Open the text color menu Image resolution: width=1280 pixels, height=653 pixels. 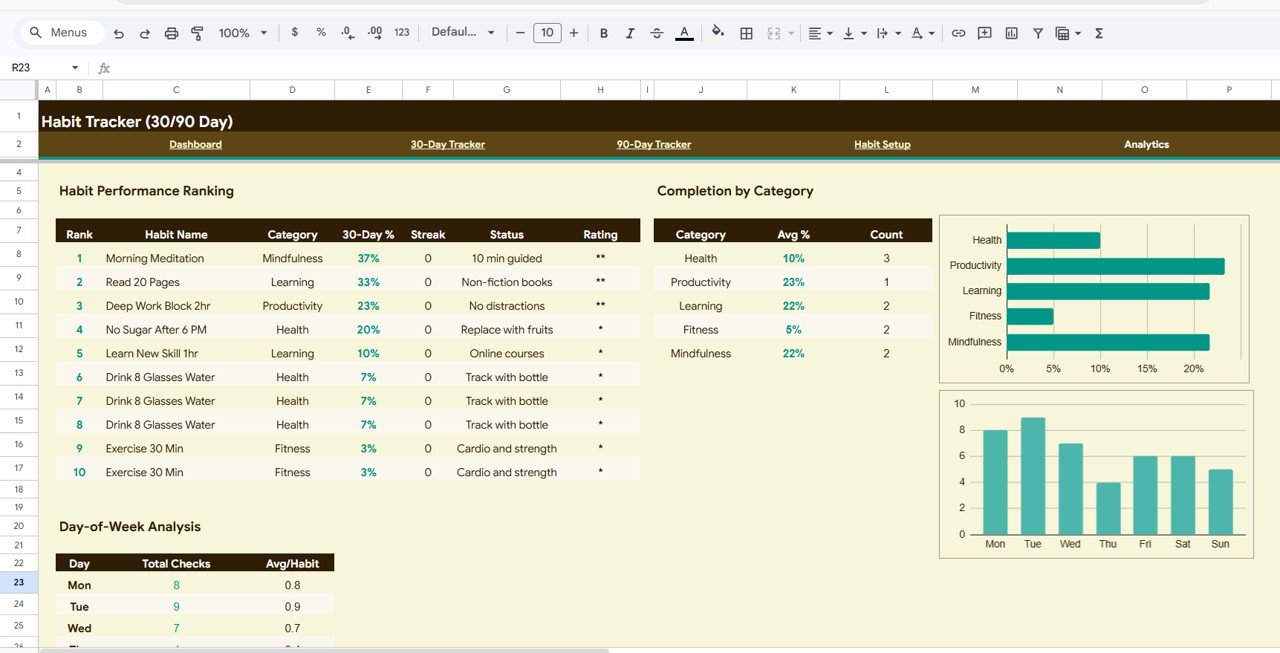pyautogui.click(x=684, y=33)
